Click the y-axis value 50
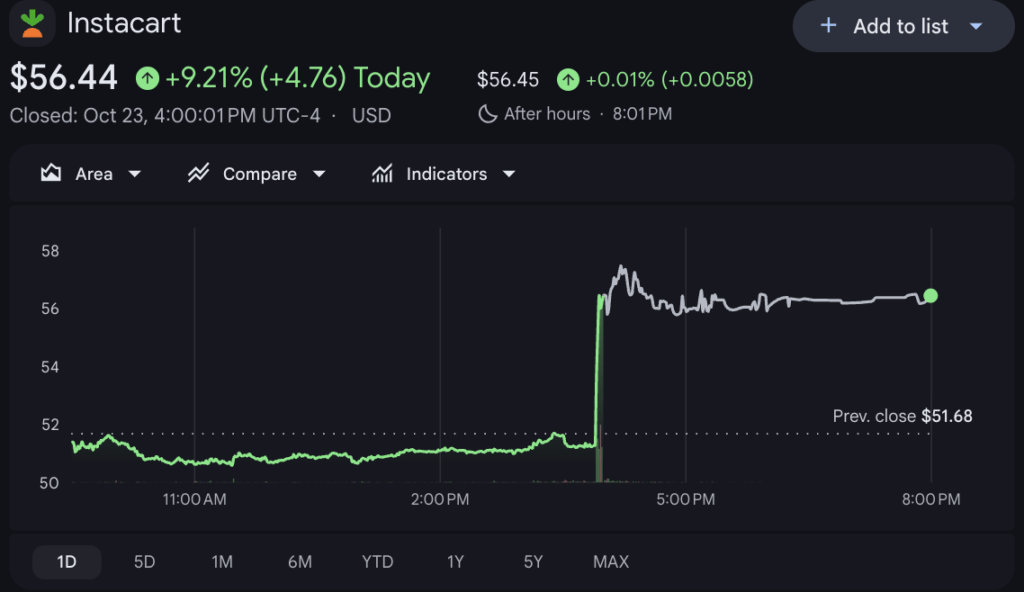This screenshot has height=592, width=1024. point(49,484)
